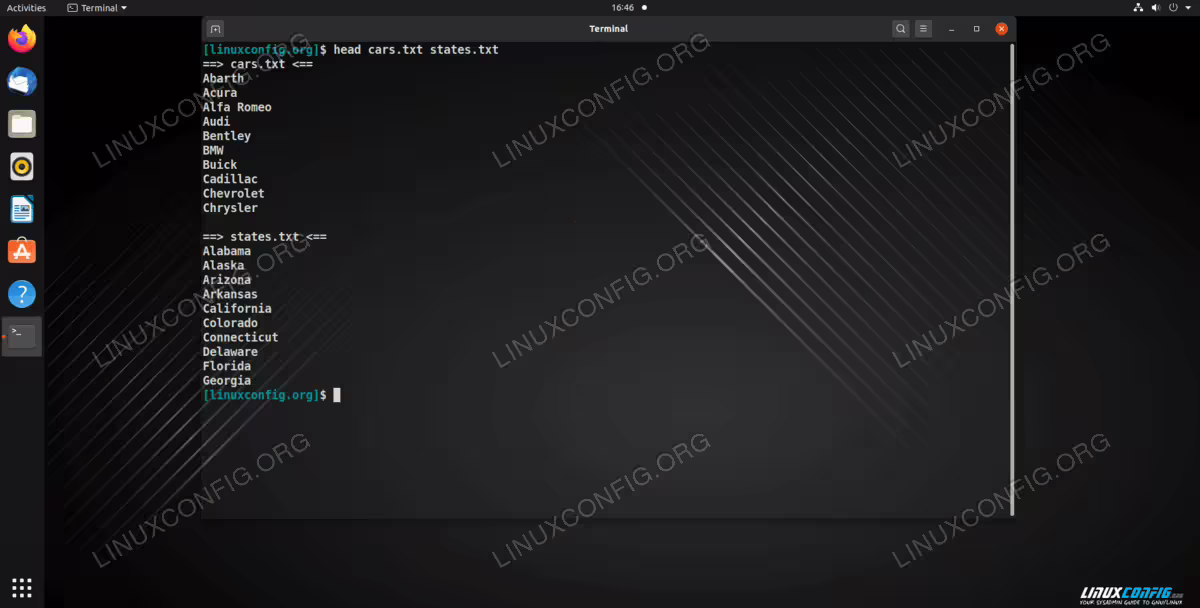Image resolution: width=1200 pixels, height=608 pixels.
Task: Open the Files manager in dock
Action: 22,124
